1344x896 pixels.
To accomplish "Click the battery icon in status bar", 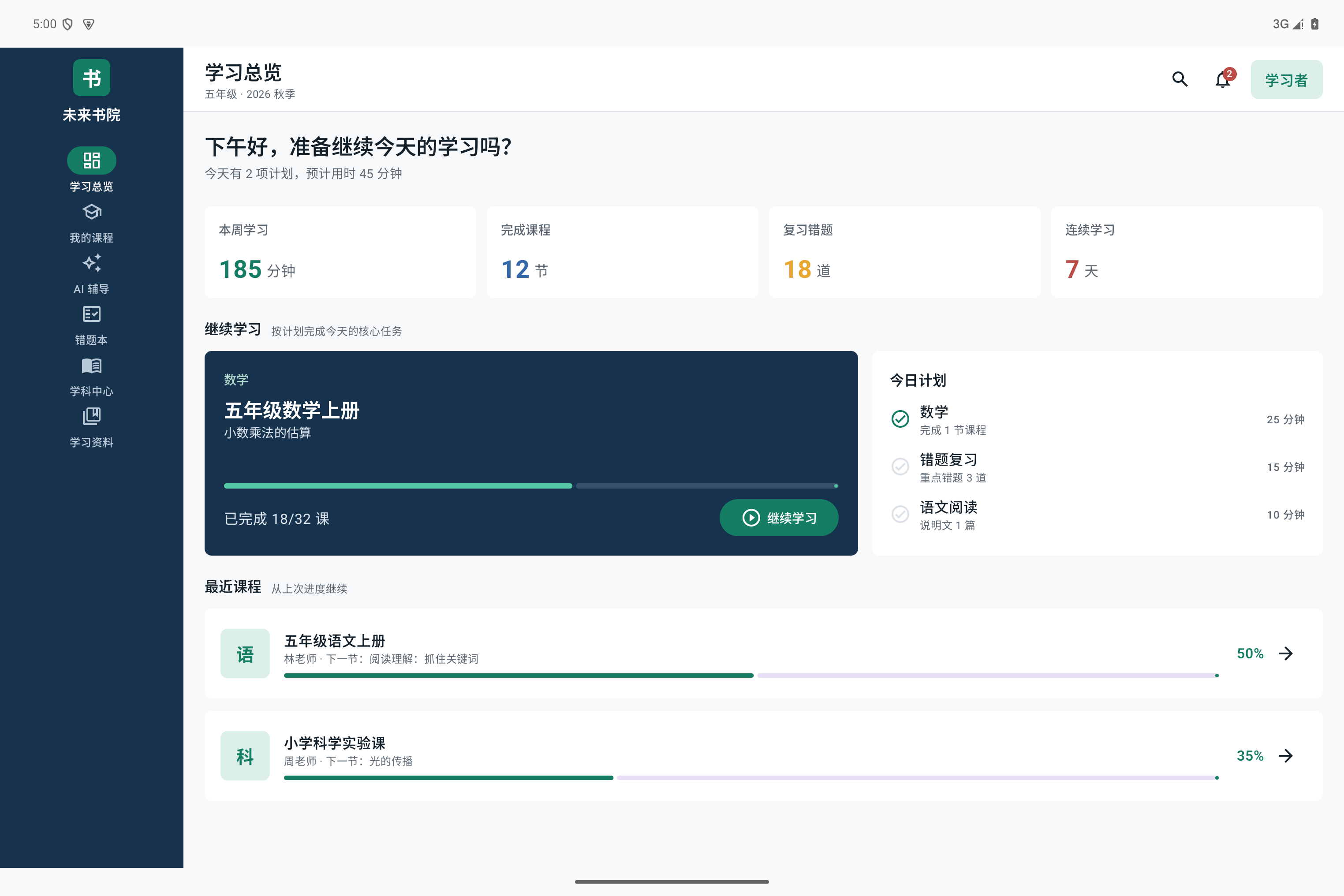I will [x=1315, y=24].
